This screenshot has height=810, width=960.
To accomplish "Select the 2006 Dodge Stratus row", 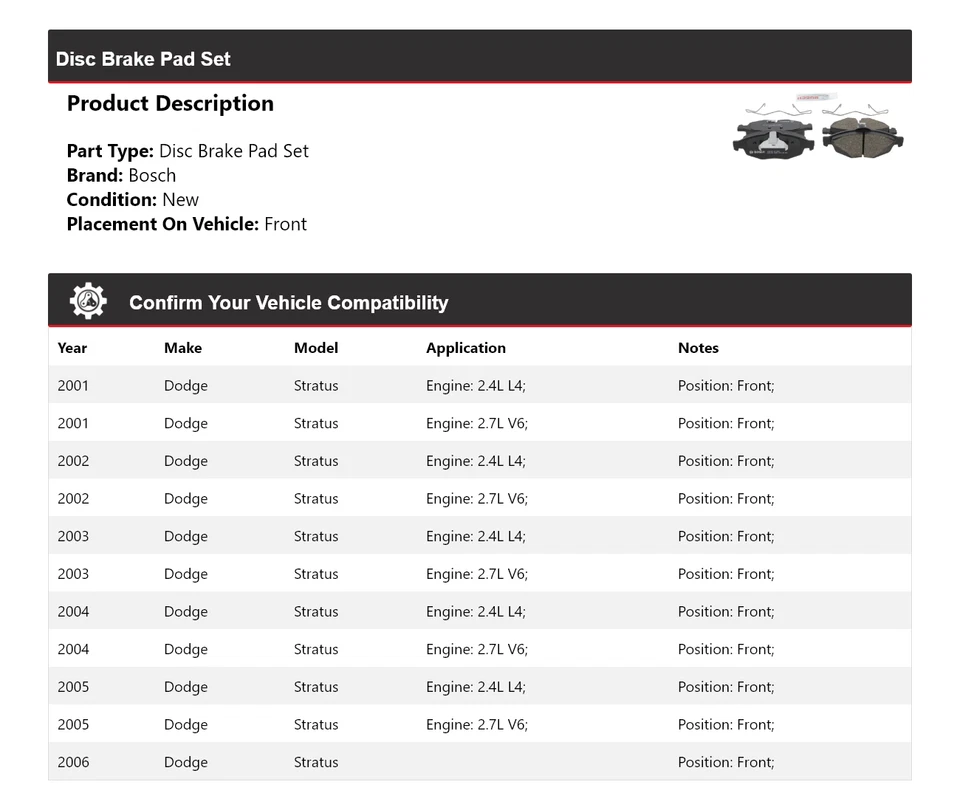I will tap(480, 762).
